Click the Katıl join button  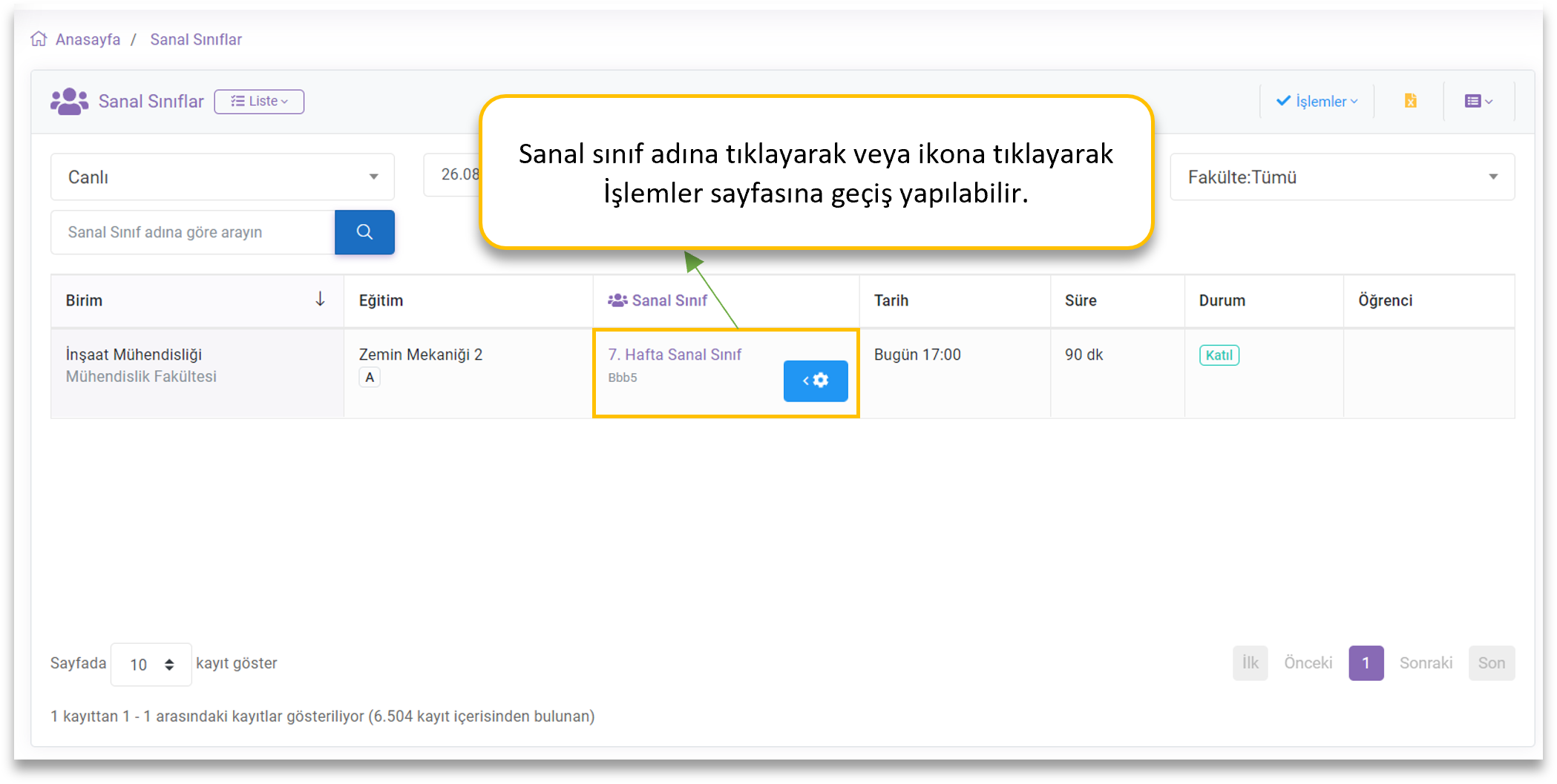1219,355
